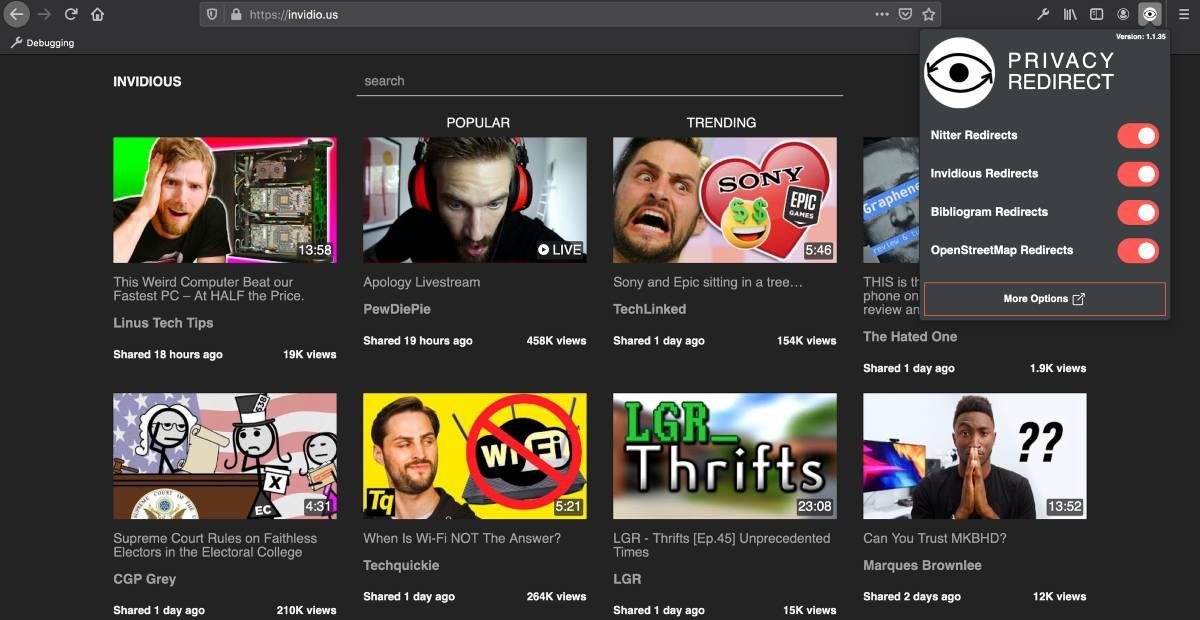
Task: Open the Firefox hamburger menu
Action: [x=1183, y=14]
